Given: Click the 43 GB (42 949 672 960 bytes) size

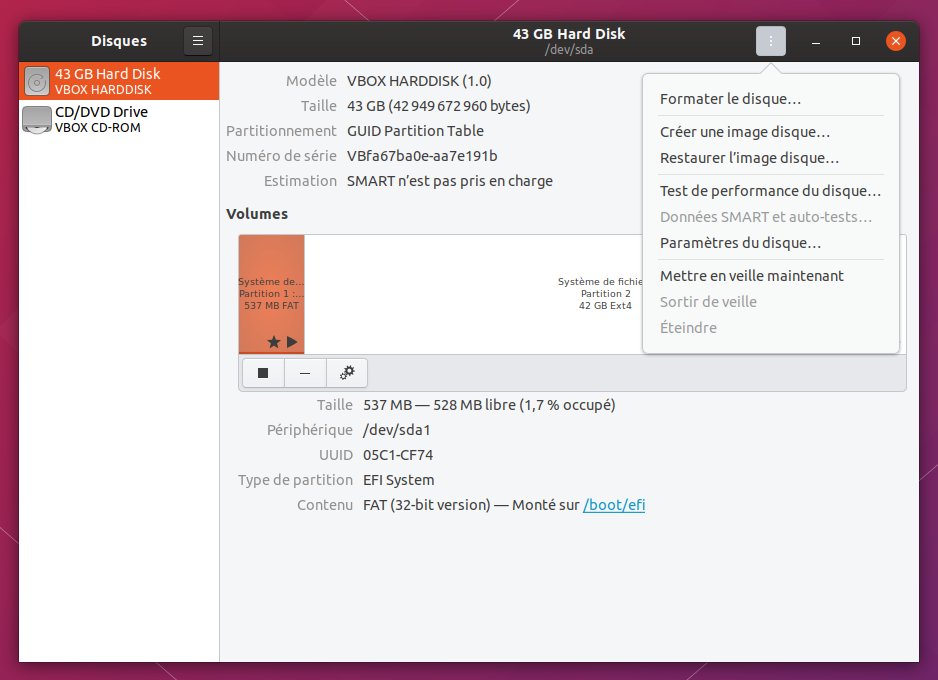Looking at the screenshot, I should click(x=438, y=106).
